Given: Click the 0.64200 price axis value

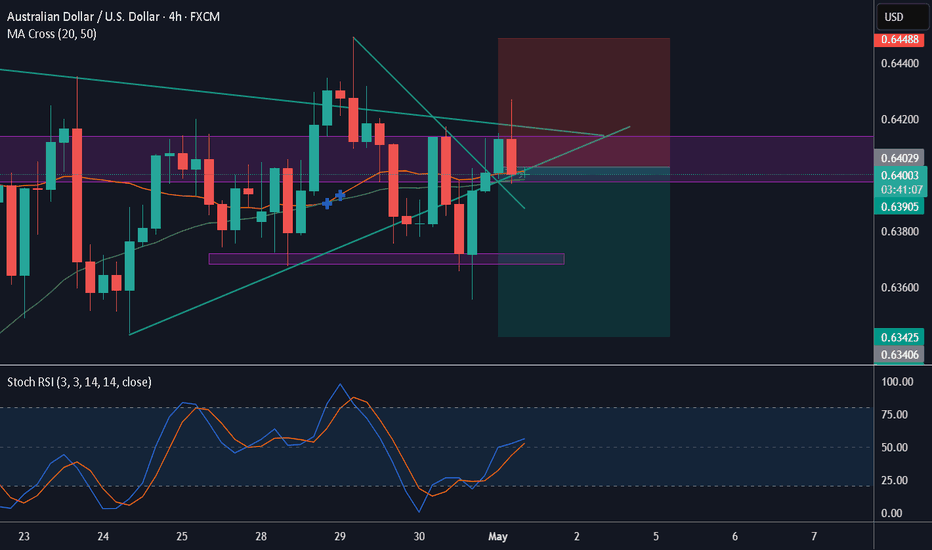Looking at the screenshot, I should point(899,120).
